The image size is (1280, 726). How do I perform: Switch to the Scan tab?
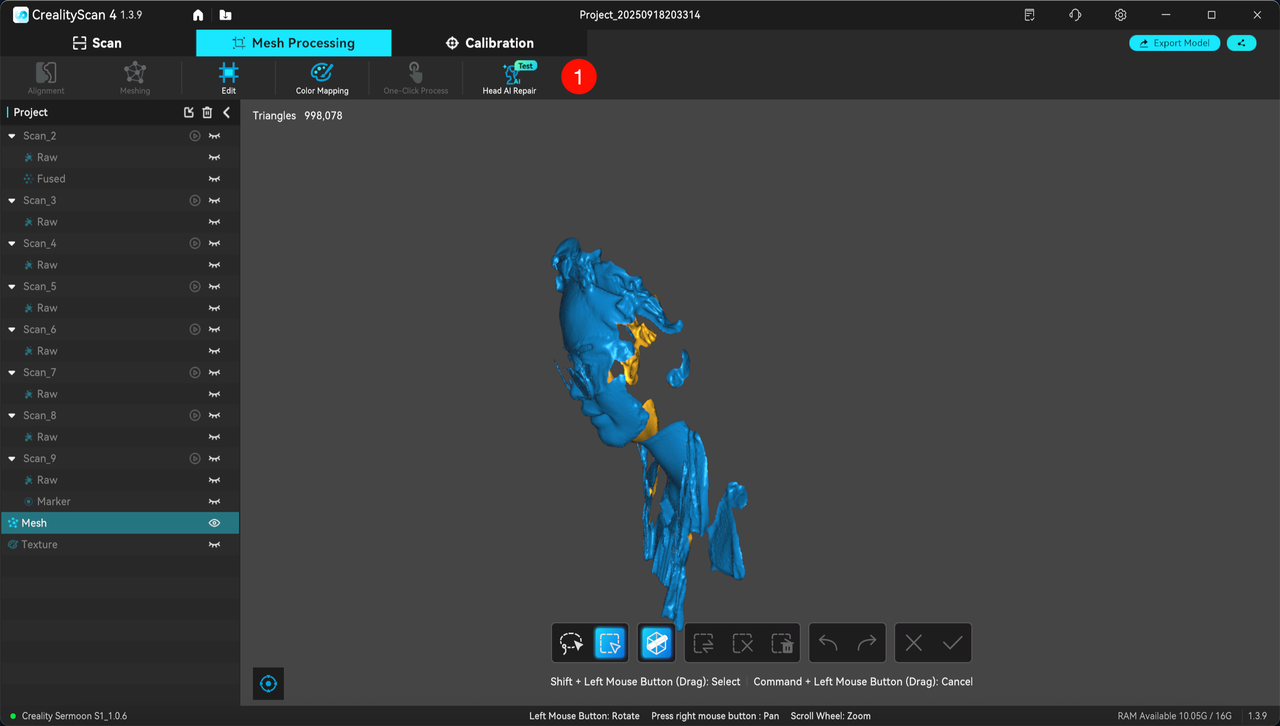[x=97, y=43]
